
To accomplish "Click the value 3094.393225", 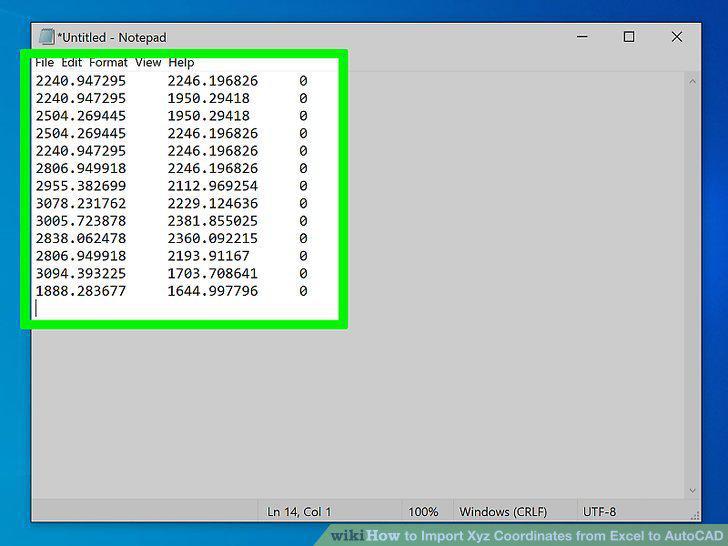I will (x=81, y=273).
